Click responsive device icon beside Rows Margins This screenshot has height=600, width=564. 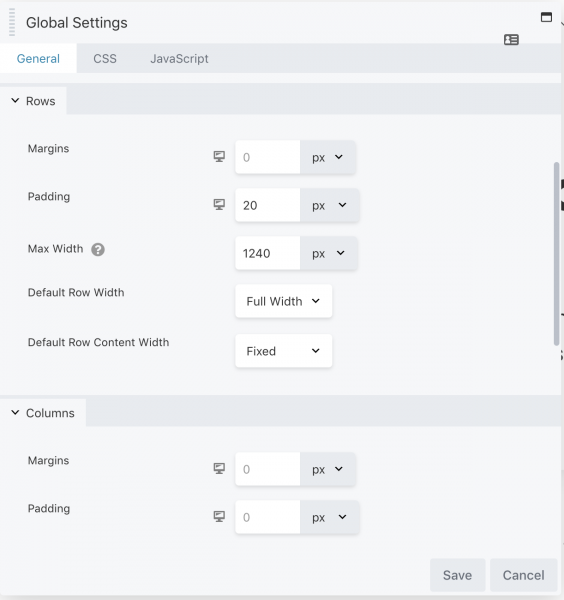coord(219,157)
